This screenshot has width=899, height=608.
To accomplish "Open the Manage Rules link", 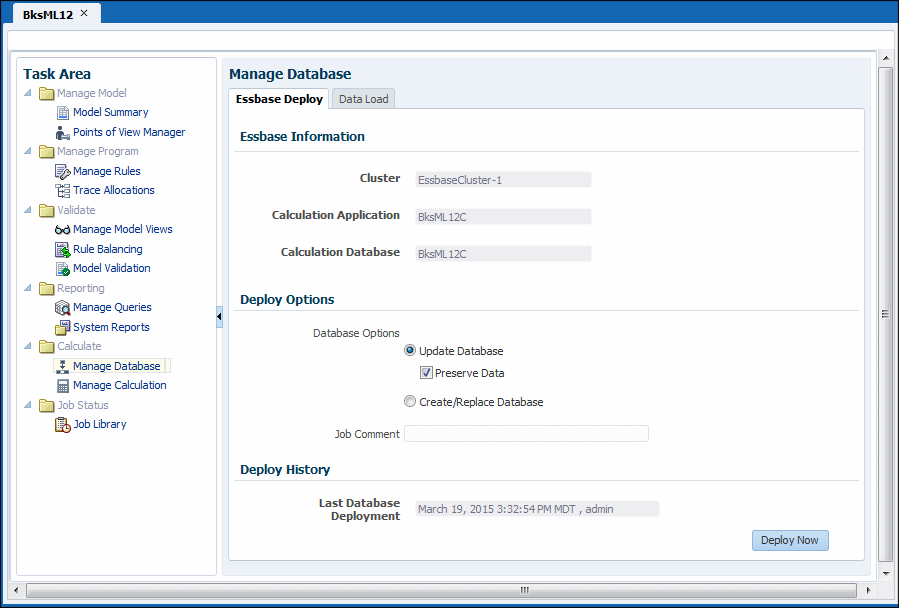I will 107,171.
